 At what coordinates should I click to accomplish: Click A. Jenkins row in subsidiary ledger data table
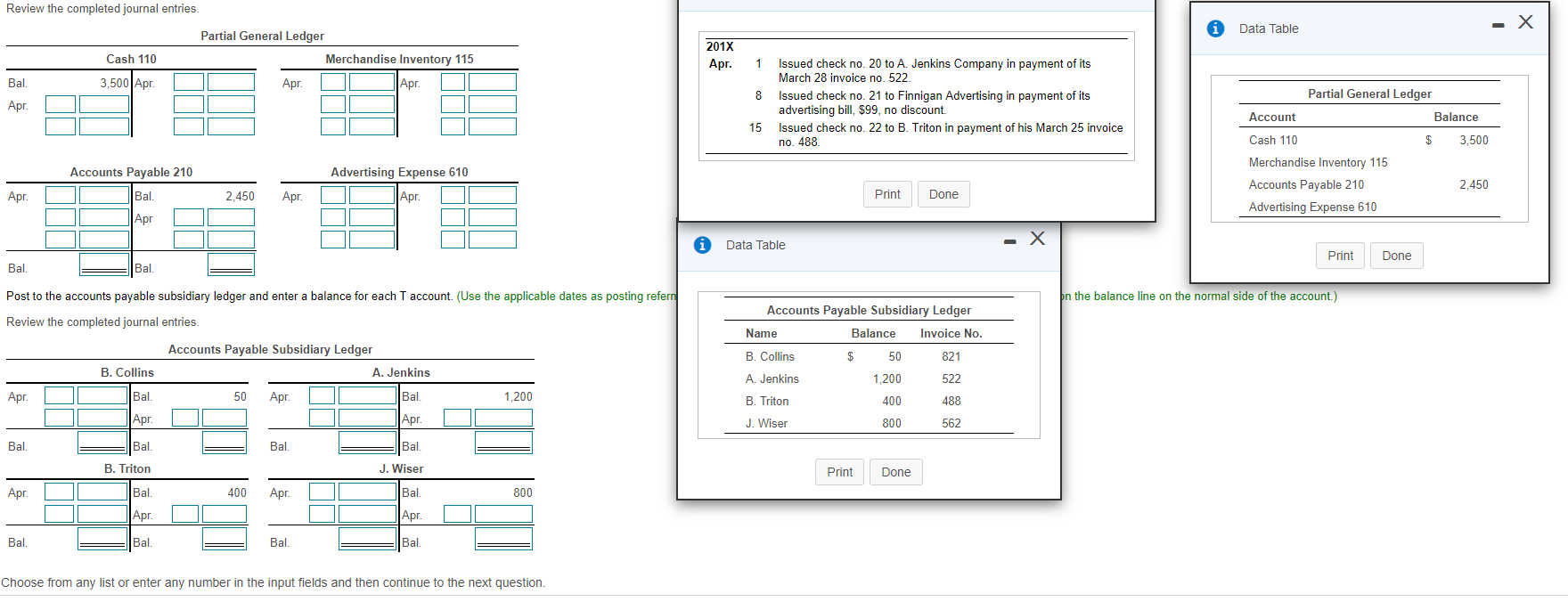click(x=869, y=378)
